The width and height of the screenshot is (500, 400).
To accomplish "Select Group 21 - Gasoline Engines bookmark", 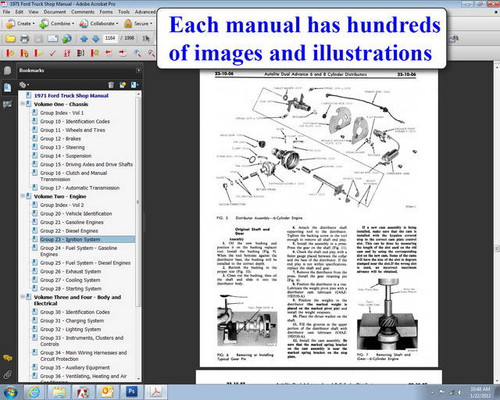I will [72, 222].
